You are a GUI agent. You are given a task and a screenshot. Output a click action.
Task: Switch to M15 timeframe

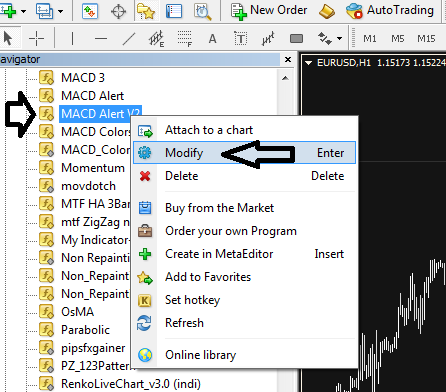426,39
